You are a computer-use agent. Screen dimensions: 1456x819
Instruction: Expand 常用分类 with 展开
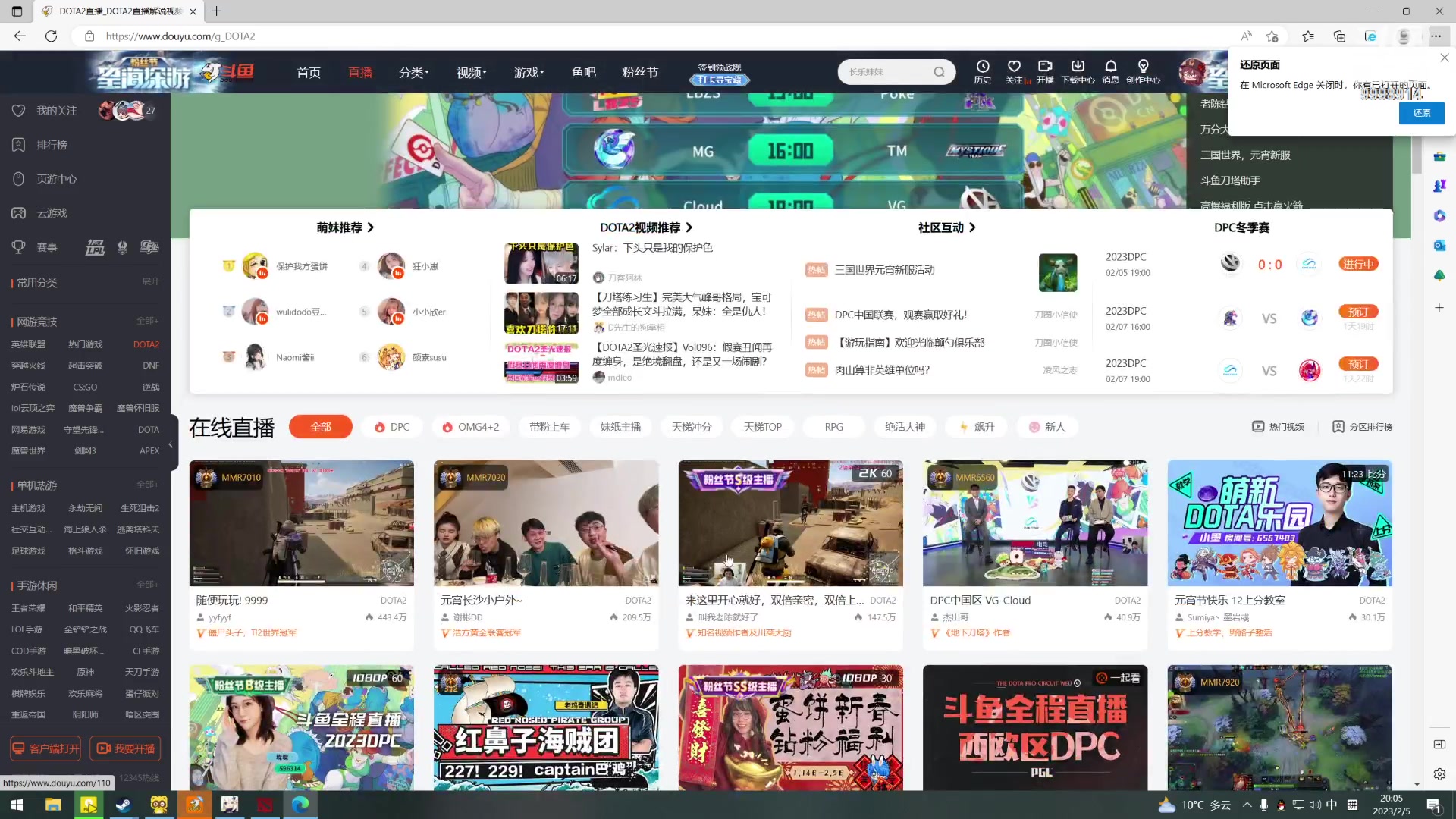pyautogui.click(x=151, y=281)
